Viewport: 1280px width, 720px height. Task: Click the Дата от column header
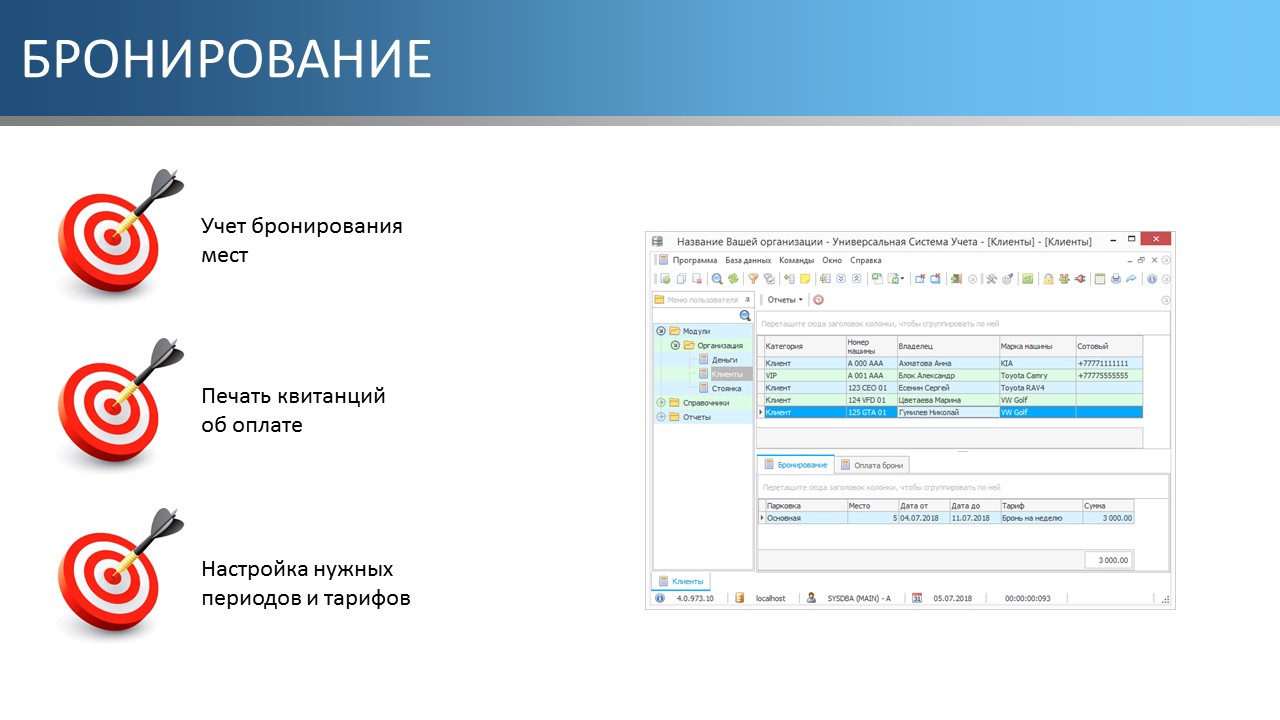pos(924,506)
